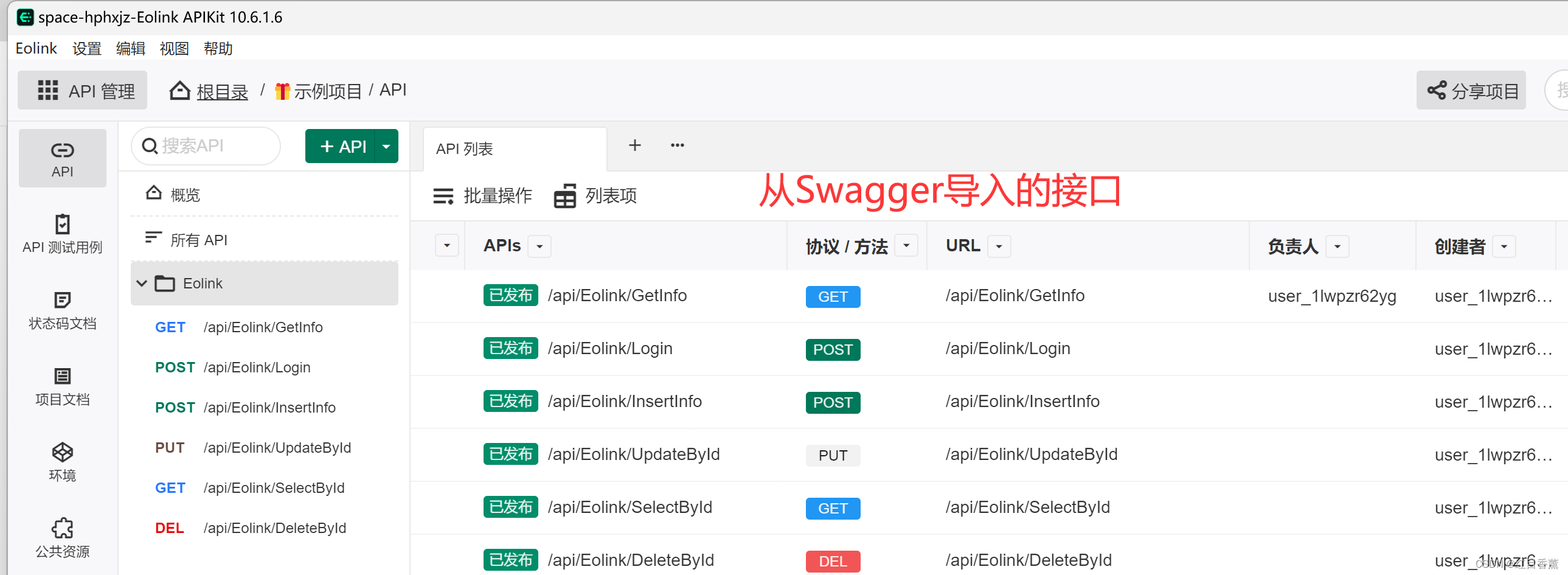Select 所有 API list item
This screenshot has width=1568, height=575.
264,239
